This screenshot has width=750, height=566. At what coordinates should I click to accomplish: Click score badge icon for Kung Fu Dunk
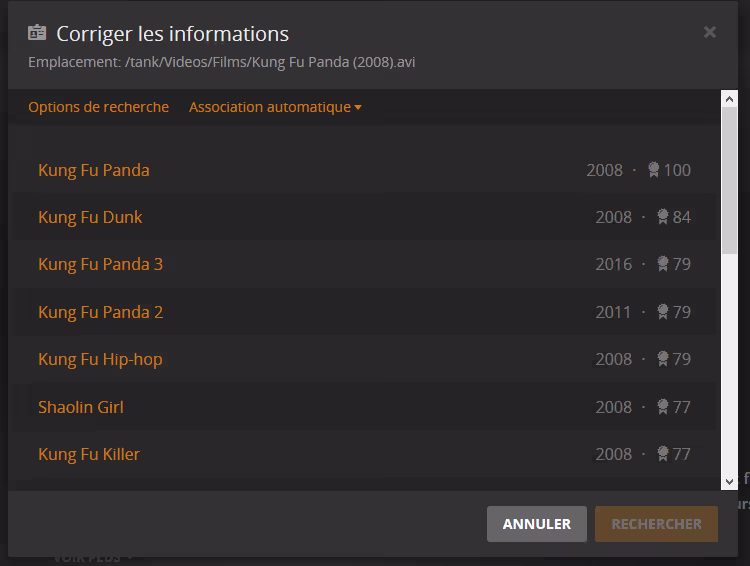[x=662, y=217]
